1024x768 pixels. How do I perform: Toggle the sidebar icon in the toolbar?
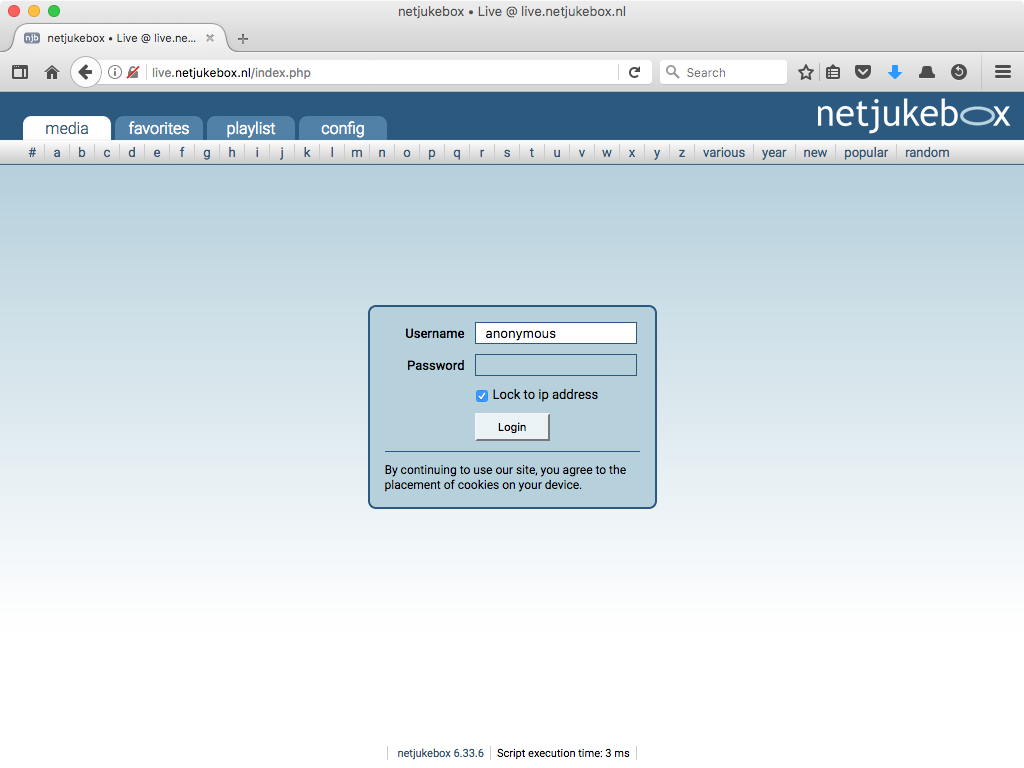pyautogui.click(x=20, y=72)
